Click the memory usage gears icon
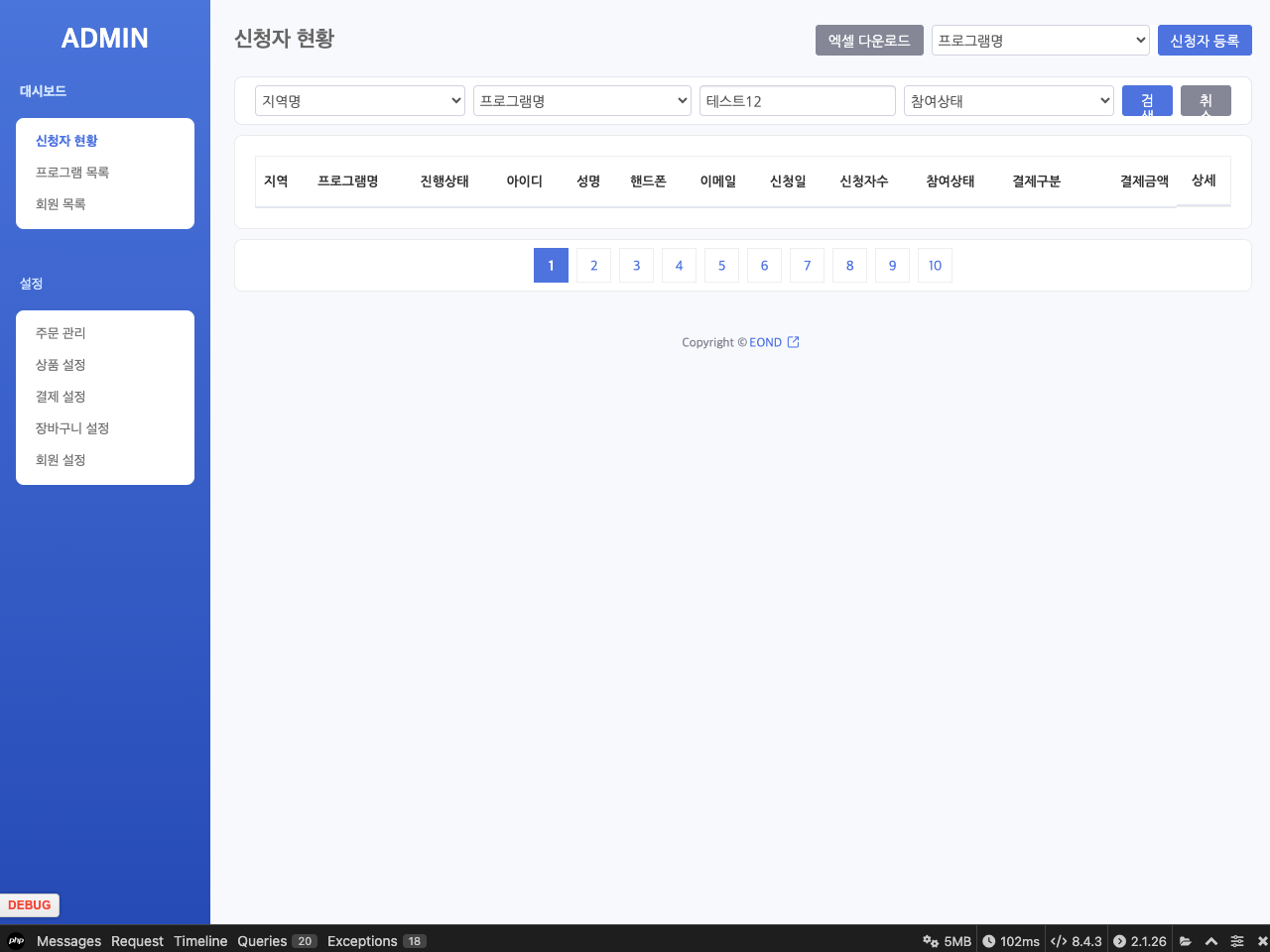 931,941
